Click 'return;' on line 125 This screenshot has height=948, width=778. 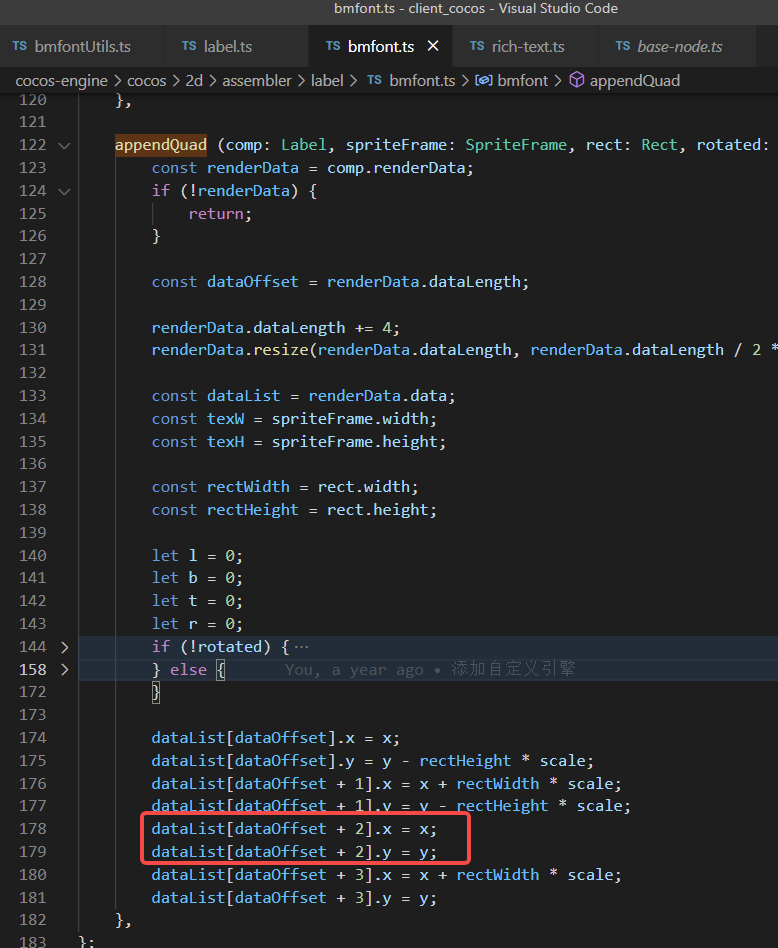[220, 214]
